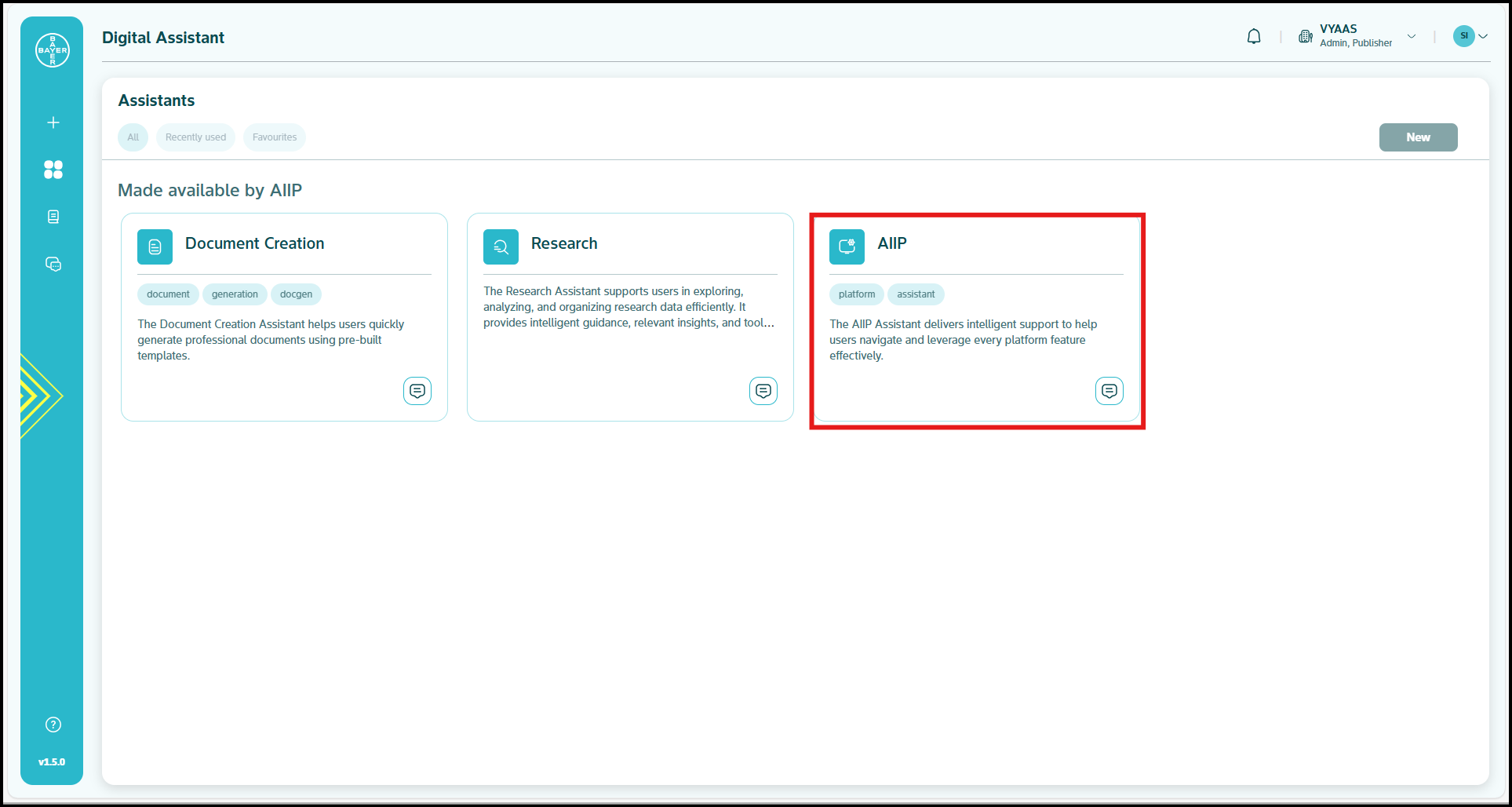Click the help question mark icon
This screenshot has height=807, width=1512.
(x=53, y=725)
